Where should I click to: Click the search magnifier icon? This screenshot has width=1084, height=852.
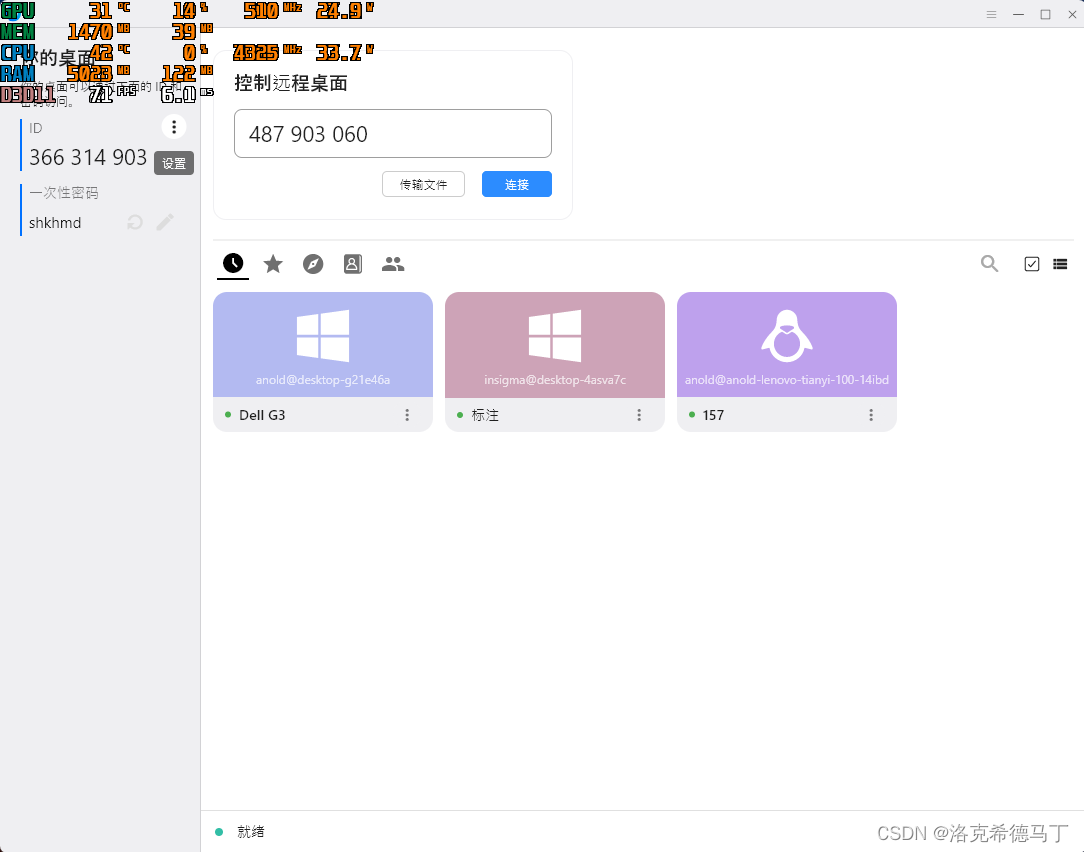pyautogui.click(x=989, y=263)
